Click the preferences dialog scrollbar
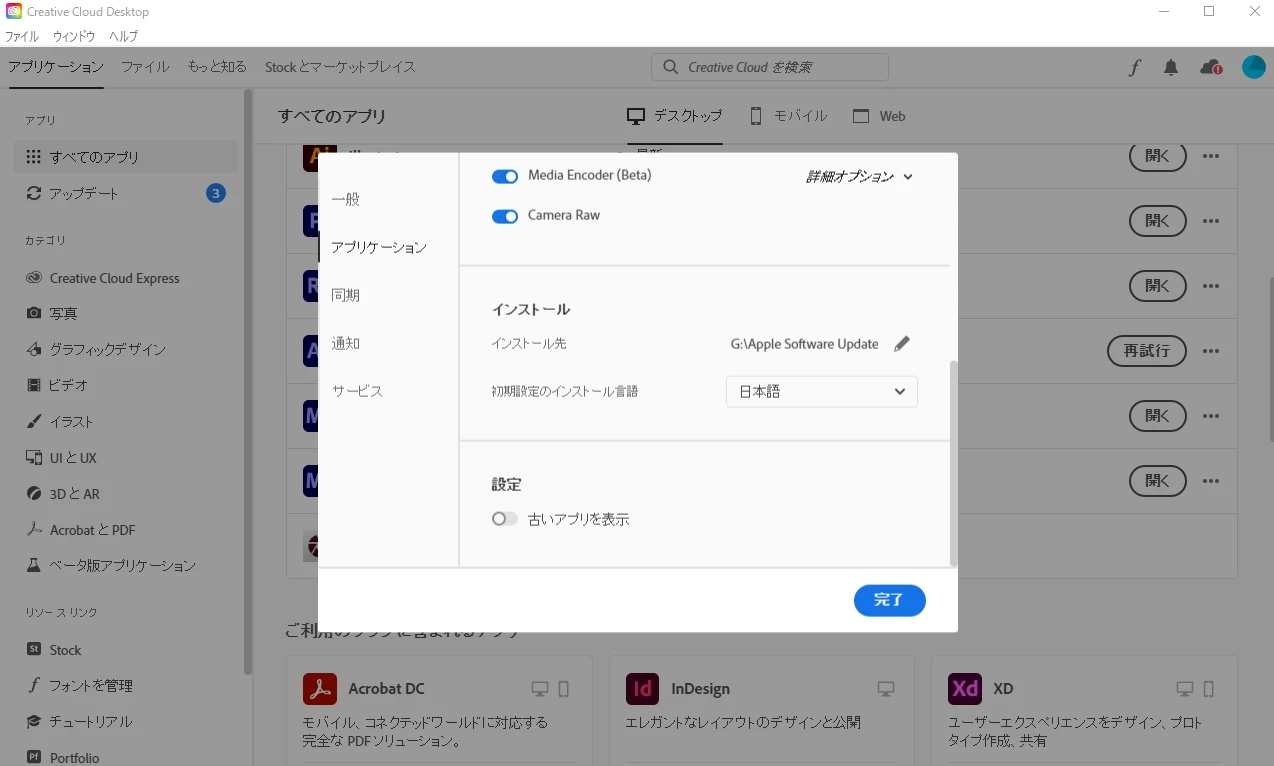The height and width of the screenshot is (766, 1274). (x=953, y=464)
